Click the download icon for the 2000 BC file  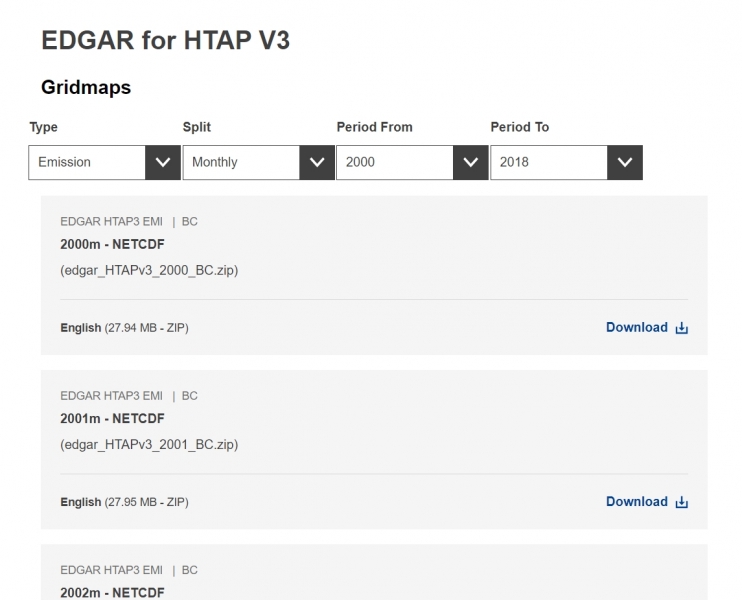(x=682, y=328)
